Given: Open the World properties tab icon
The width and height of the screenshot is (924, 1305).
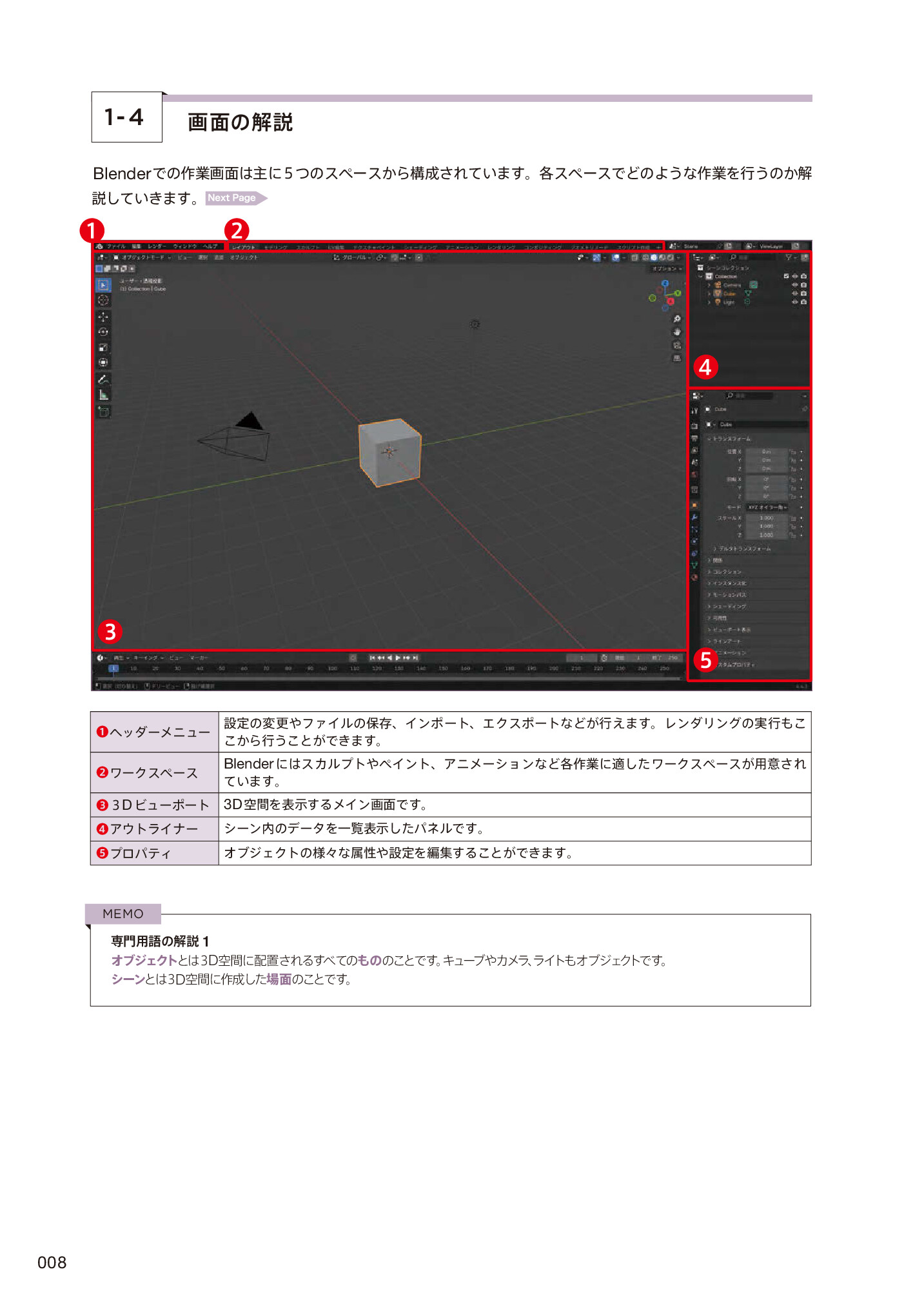Looking at the screenshot, I should click(694, 475).
